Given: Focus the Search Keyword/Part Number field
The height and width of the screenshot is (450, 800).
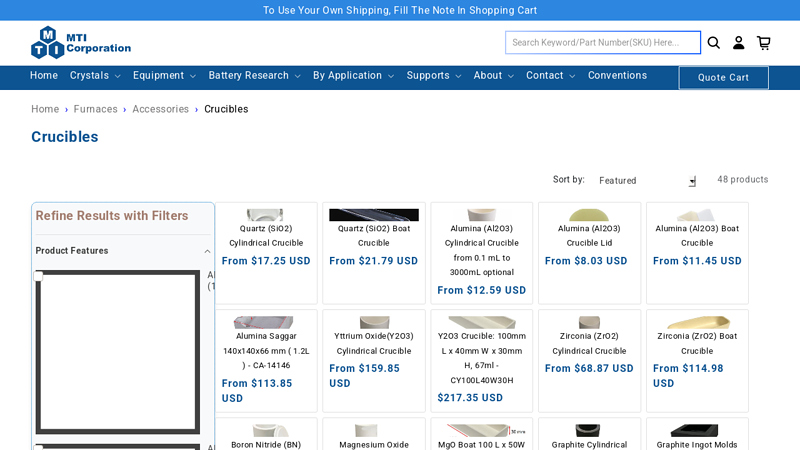Looking at the screenshot, I should [x=602, y=43].
